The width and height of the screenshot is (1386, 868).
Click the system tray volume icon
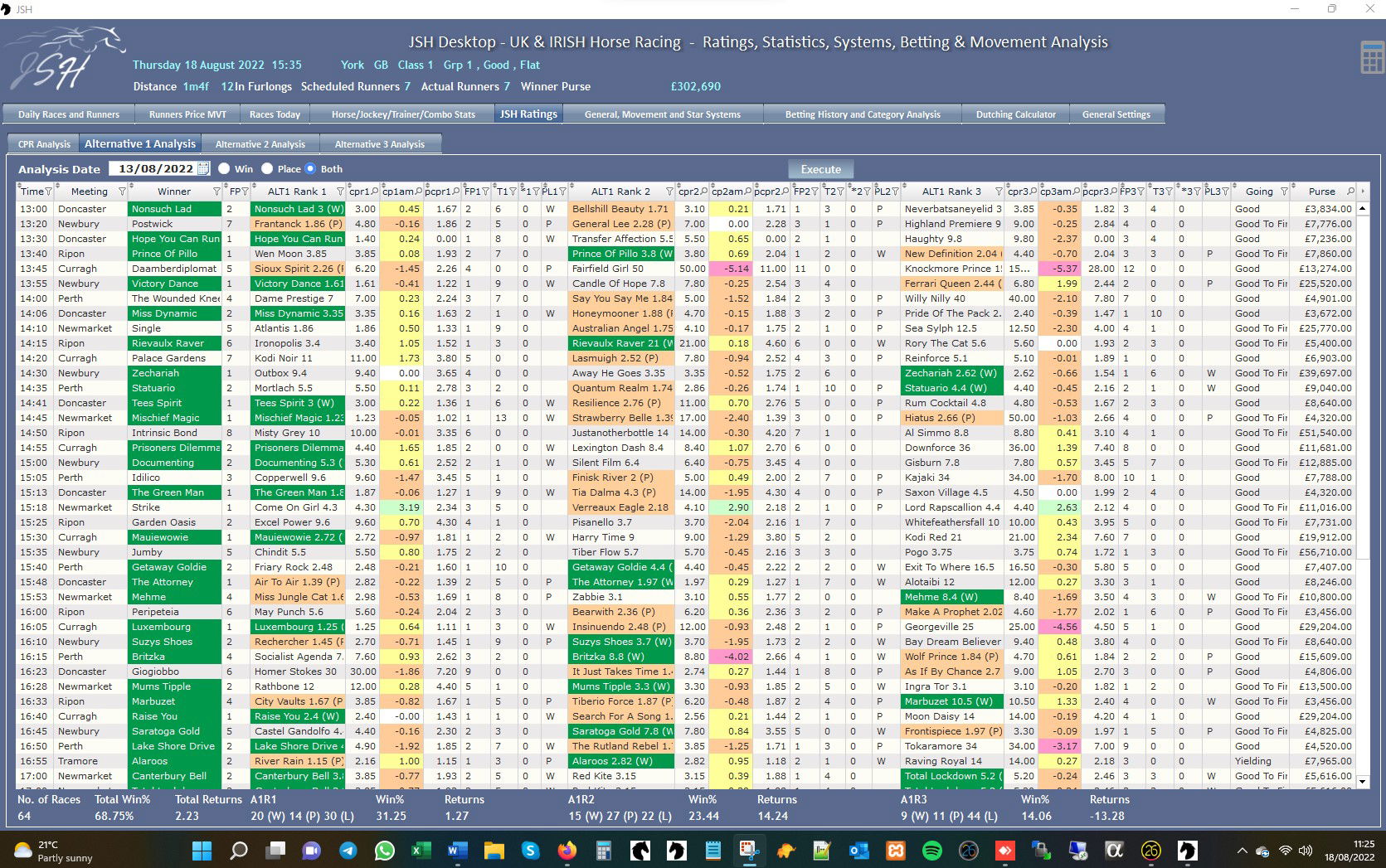pos(1306,851)
